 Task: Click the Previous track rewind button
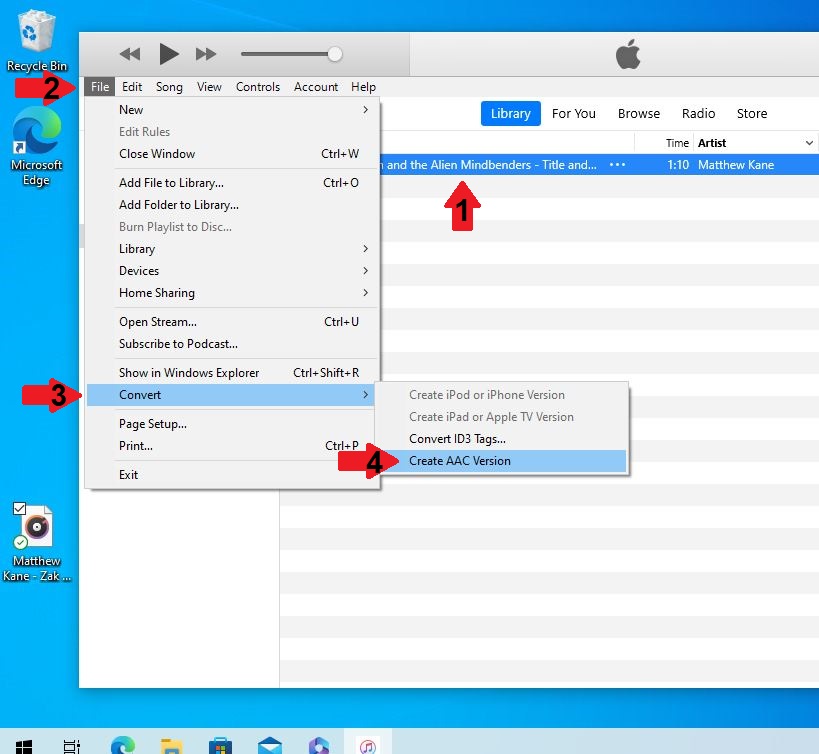(130, 54)
